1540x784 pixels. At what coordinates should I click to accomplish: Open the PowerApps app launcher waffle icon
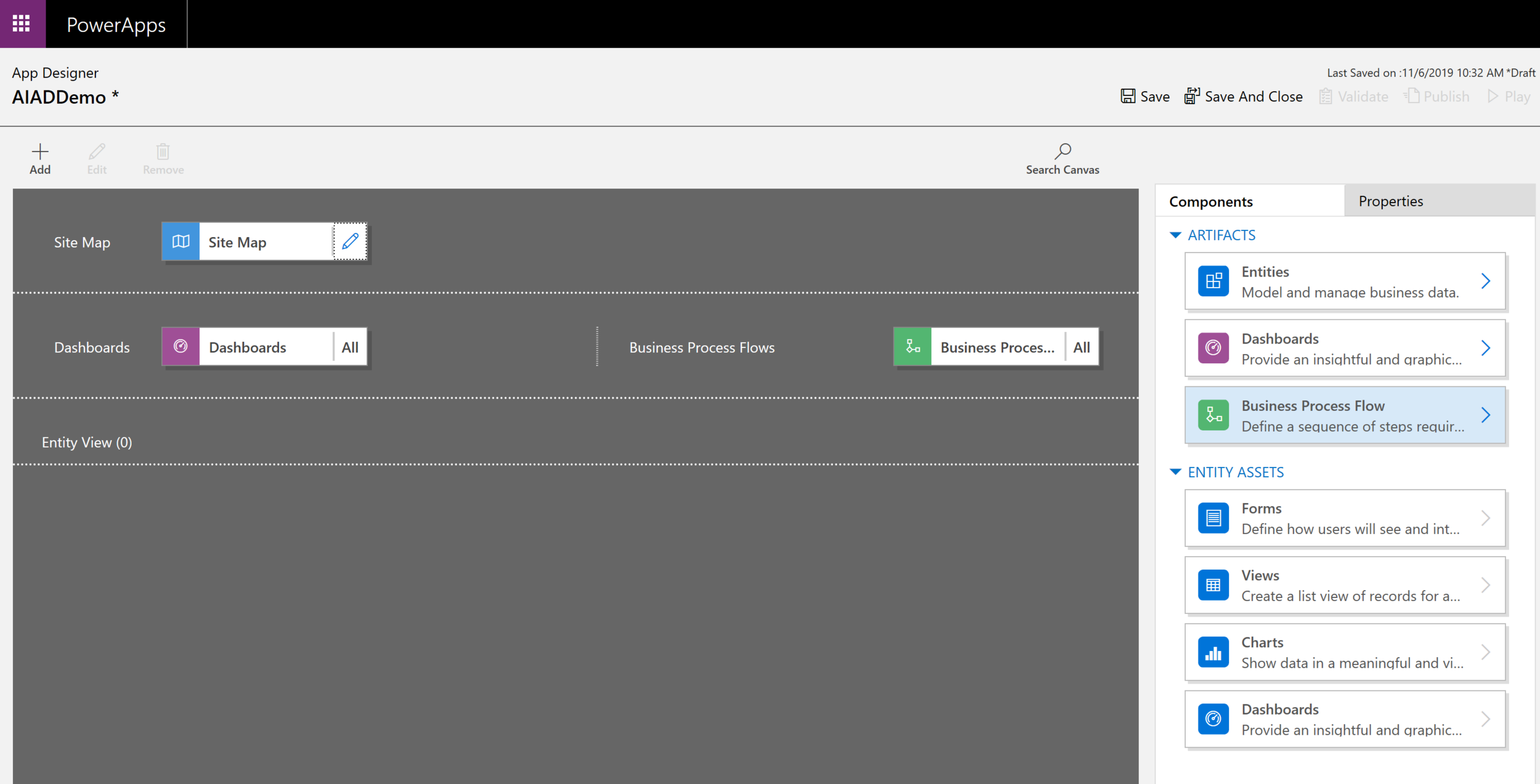(22, 24)
